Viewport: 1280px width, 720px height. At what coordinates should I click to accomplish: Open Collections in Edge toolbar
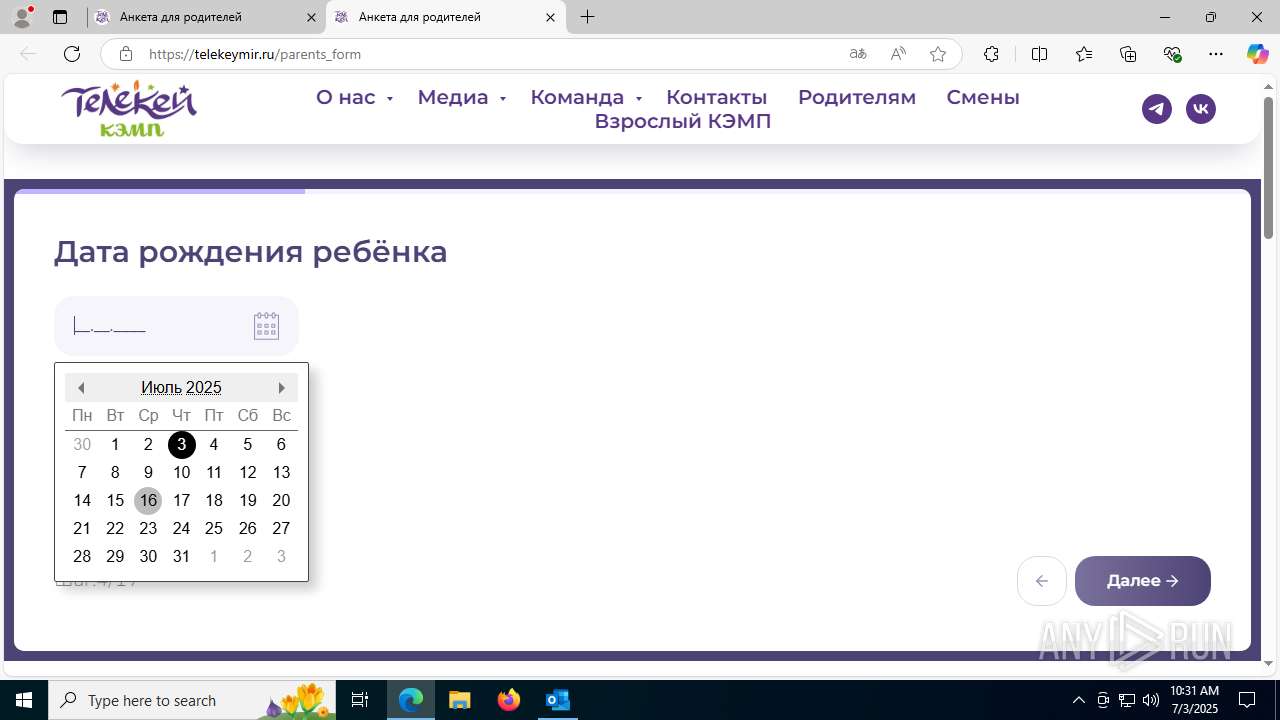click(1128, 54)
